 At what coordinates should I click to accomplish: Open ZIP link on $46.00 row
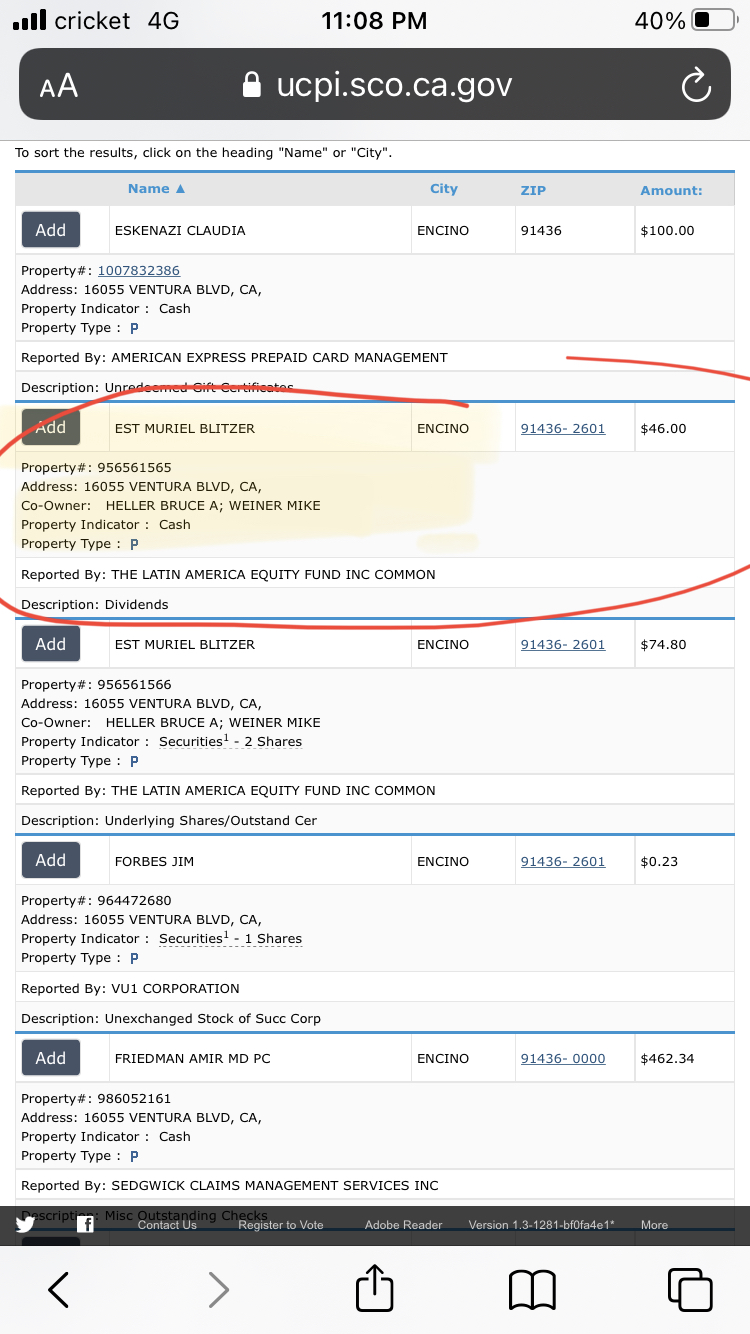click(563, 428)
